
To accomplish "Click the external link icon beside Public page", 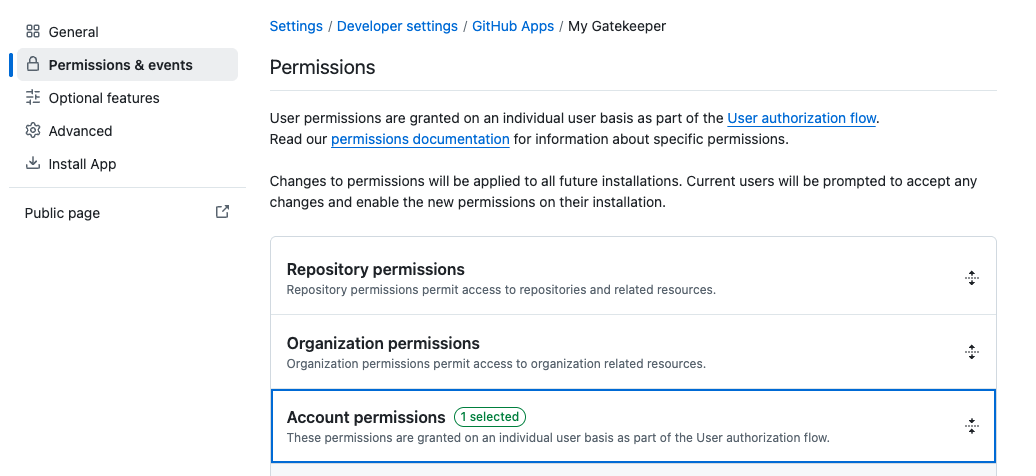I will pyautogui.click(x=222, y=212).
